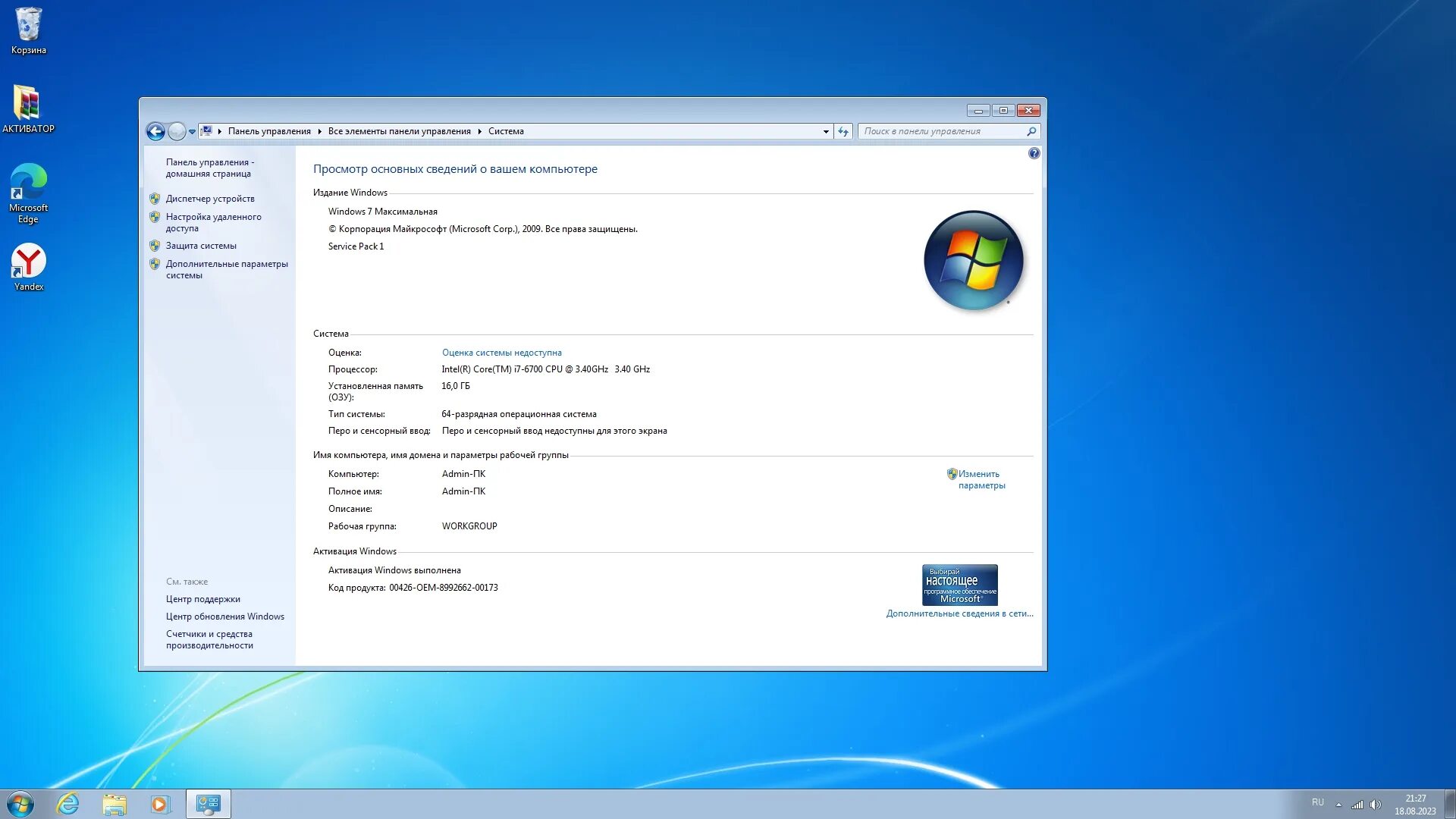Expand the address bar history dropdown
This screenshot has height=819, width=1456.
826,131
